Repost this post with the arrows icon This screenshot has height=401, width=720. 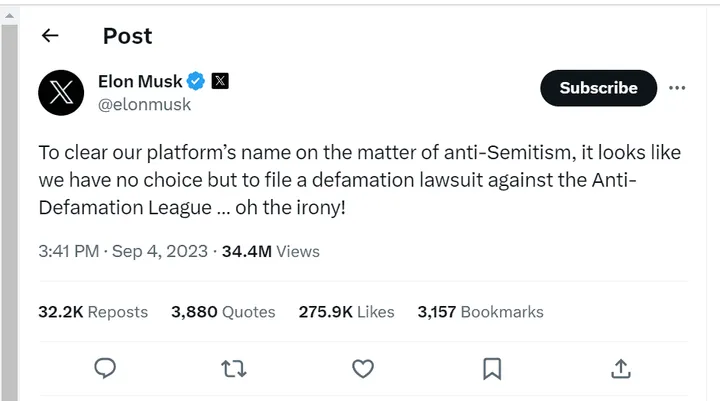[234, 369]
